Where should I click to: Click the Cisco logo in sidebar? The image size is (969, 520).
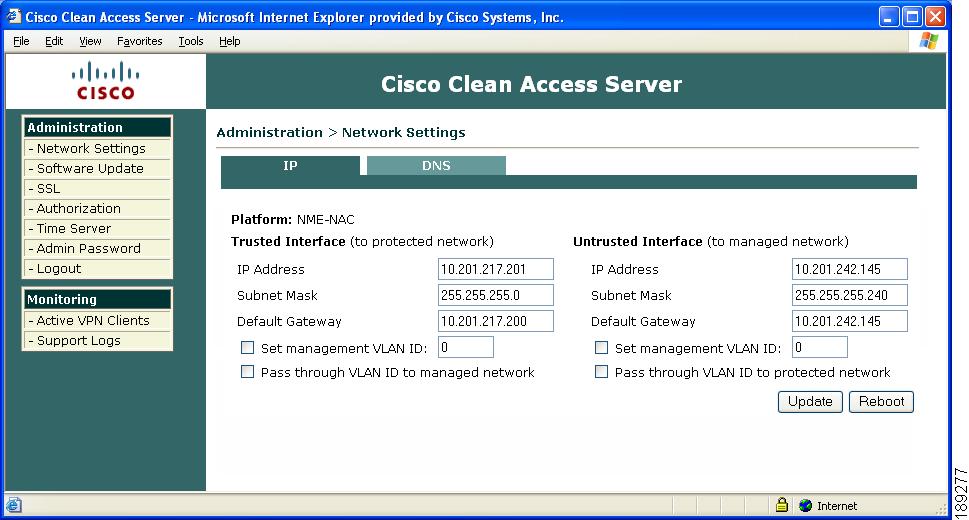point(105,80)
